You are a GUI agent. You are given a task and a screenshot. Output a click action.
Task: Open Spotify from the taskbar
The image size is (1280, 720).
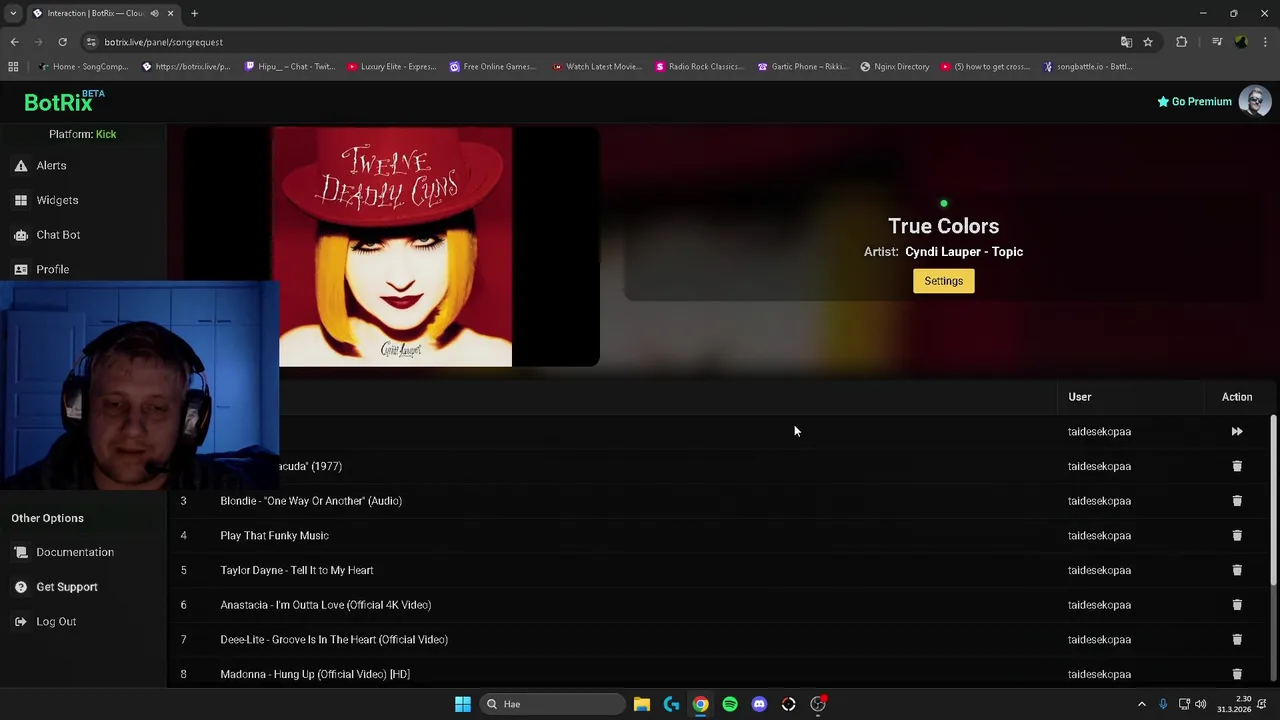(730, 704)
